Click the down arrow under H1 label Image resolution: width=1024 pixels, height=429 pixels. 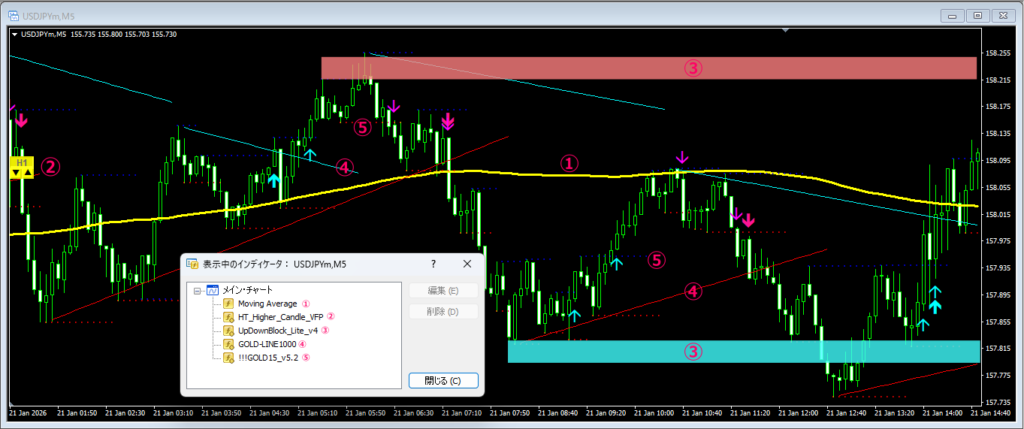pyautogui.click(x=17, y=173)
